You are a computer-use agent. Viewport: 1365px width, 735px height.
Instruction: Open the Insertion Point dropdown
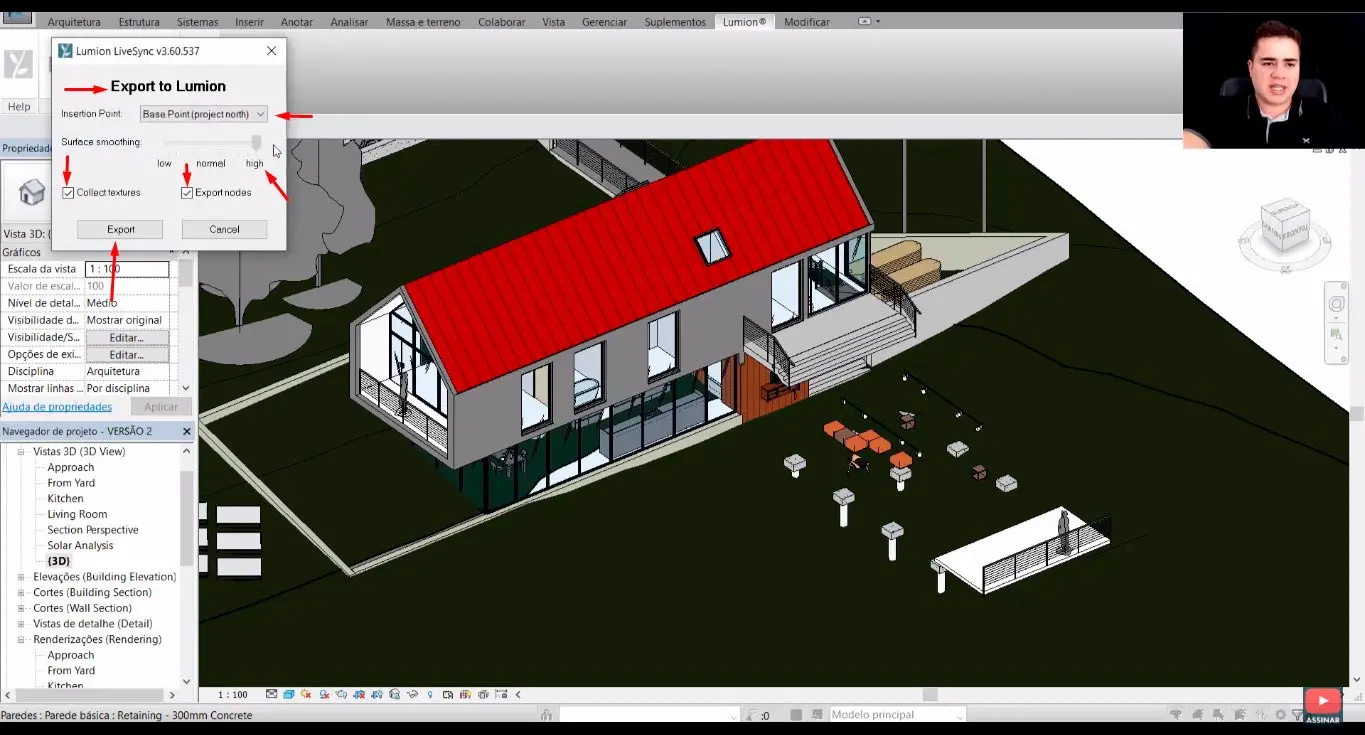tap(204, 114)
